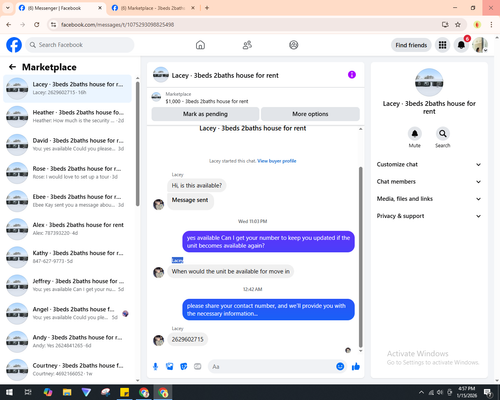The height and width of the screenshot is (400, 500).
Task: Open Courtney conversation in list
Action: 67,369
